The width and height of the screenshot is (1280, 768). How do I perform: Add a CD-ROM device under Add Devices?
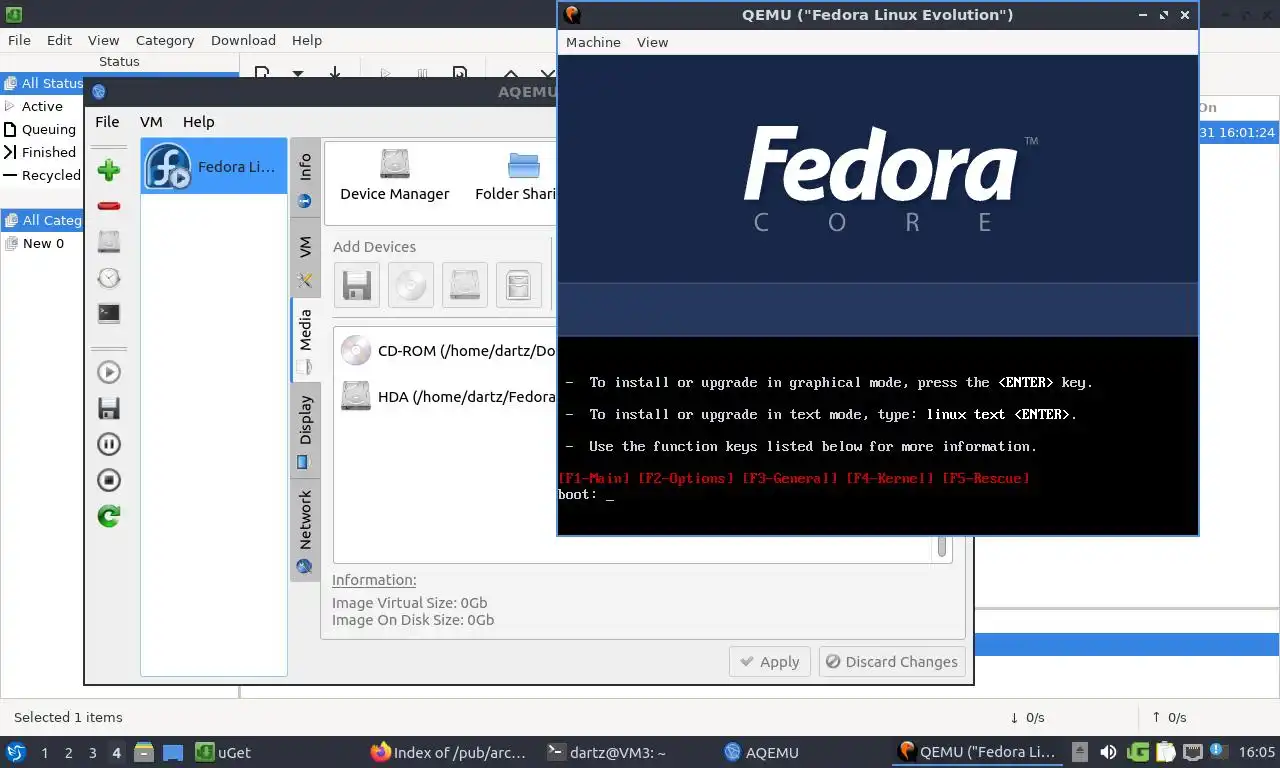coord(411,286)
